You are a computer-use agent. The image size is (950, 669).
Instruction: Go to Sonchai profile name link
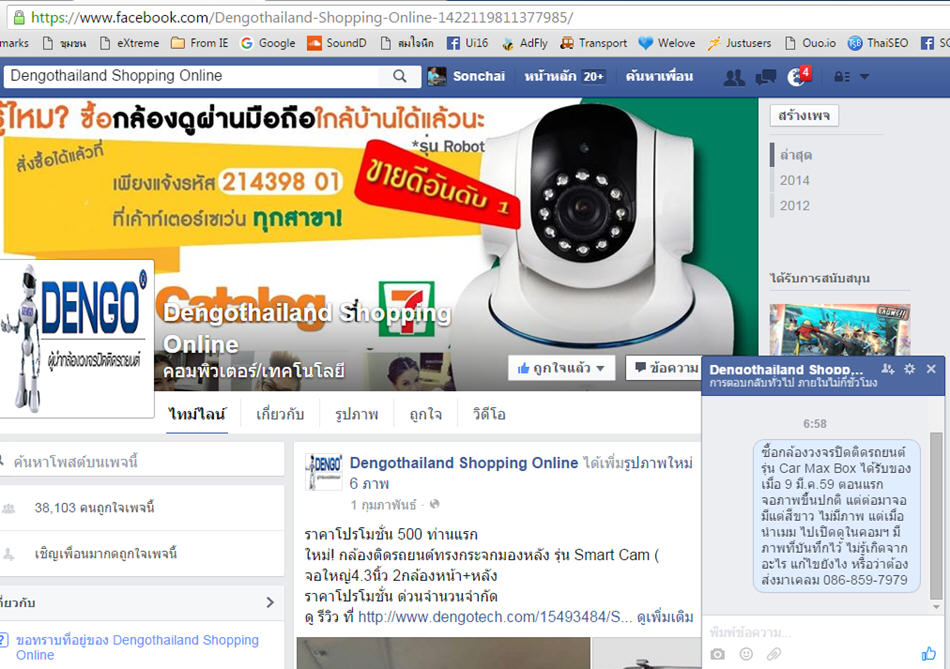click(x=479, y=76)
